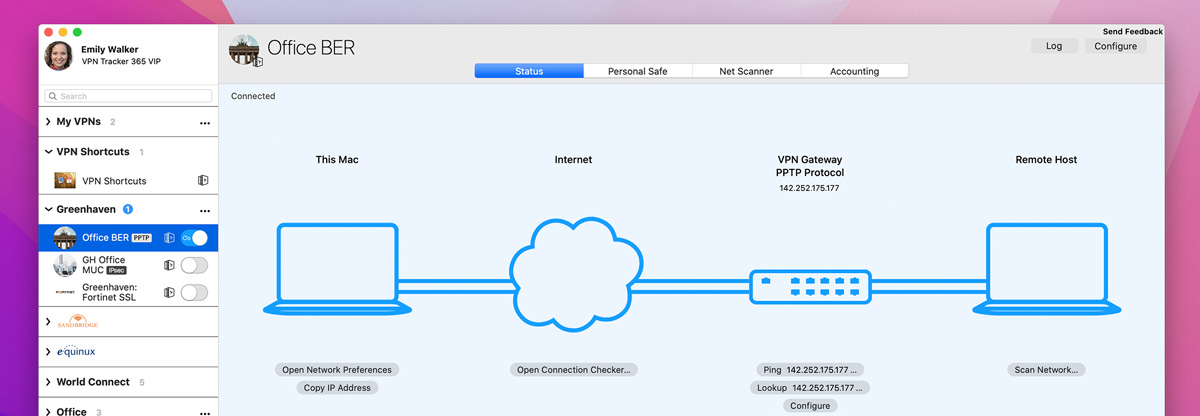Expand the My VPNs group
1200x416 pixels.
tap(48, 122)
